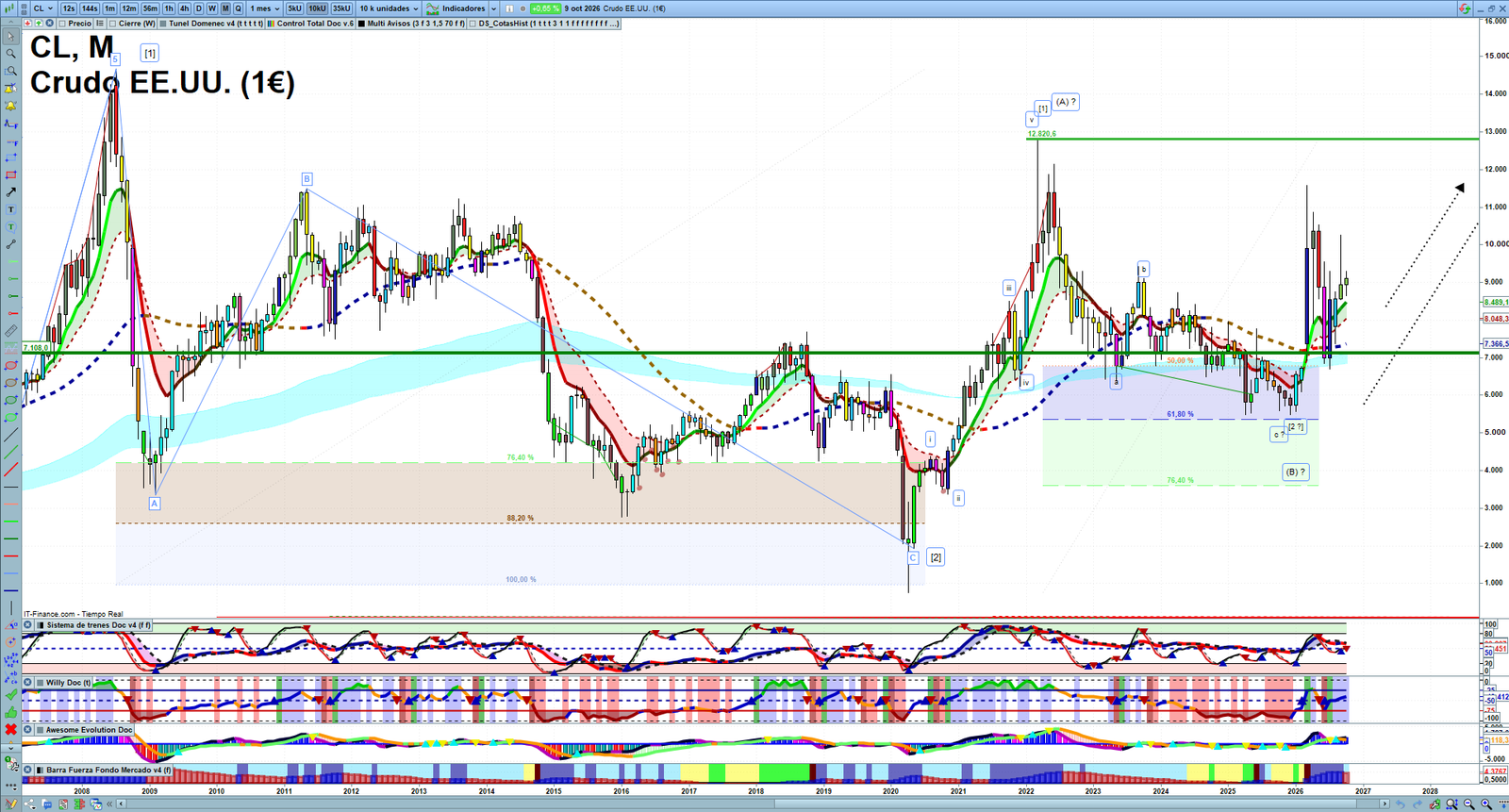
Task: Click the yellow alert bell tool
Action: pos(10,106)
